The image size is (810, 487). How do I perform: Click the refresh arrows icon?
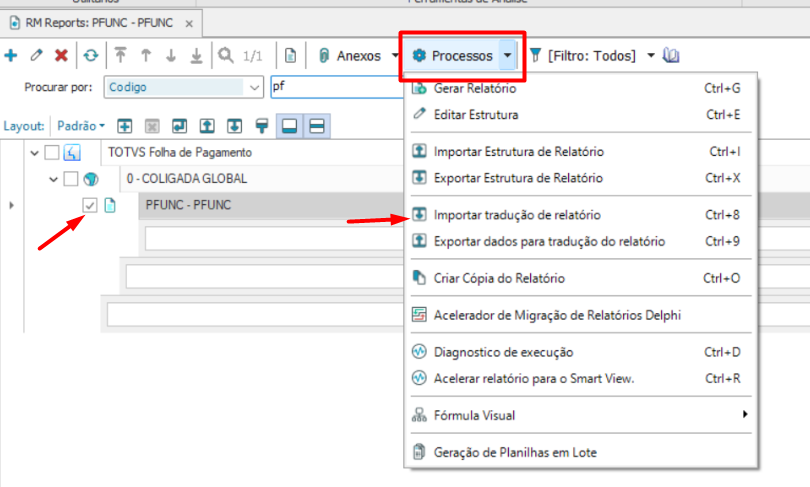91,55
